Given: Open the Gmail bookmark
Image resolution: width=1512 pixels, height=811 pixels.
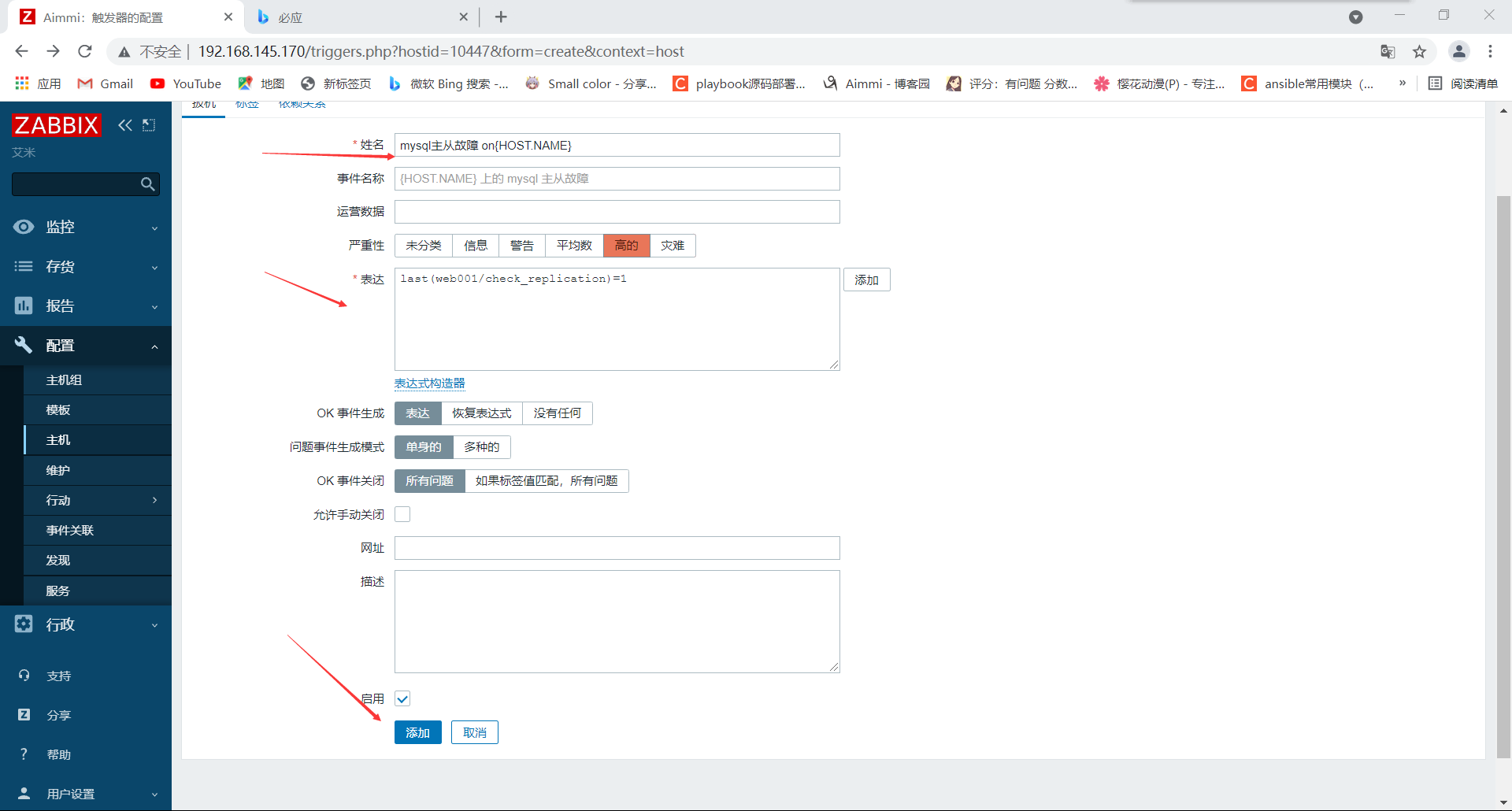Looking at the screenshot, I should pyautogui.click(x=106, y=83).
